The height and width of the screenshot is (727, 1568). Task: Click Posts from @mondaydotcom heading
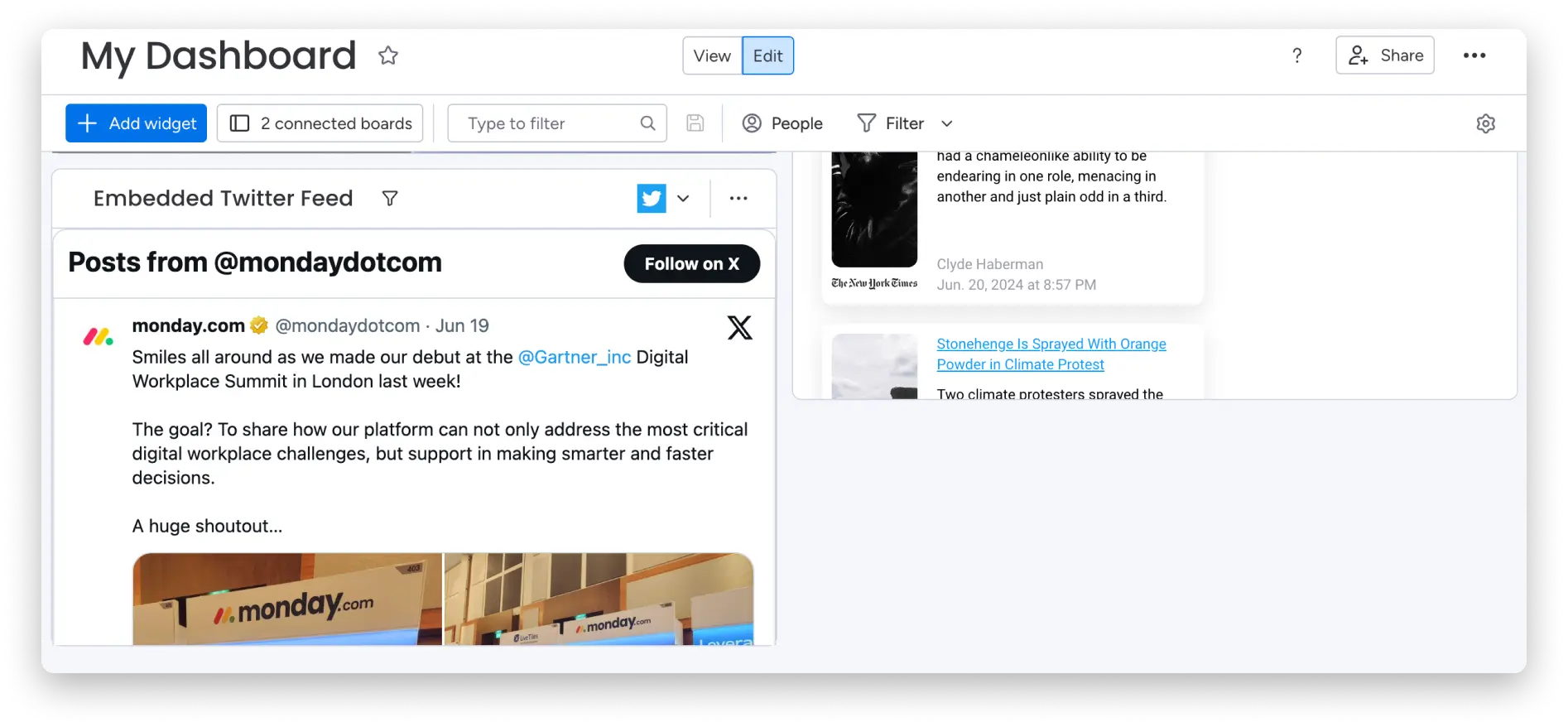click(x=255, y=262)
